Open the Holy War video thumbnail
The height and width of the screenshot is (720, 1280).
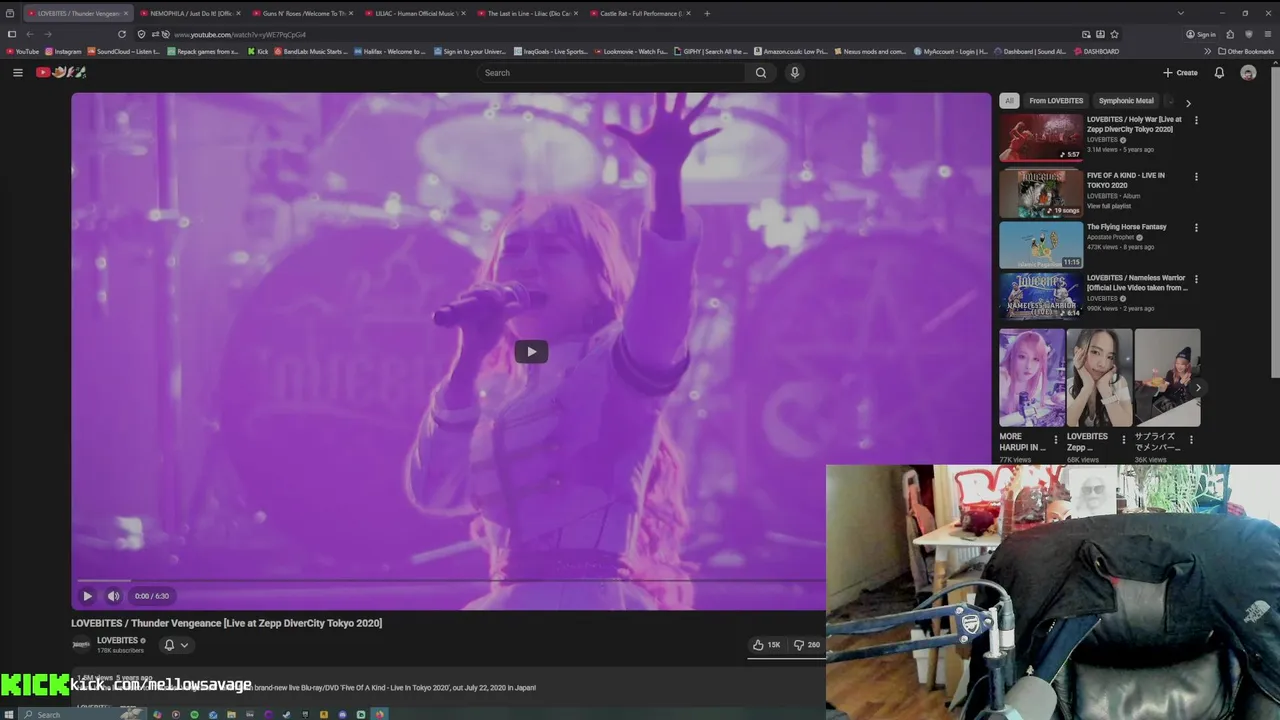tap(1041, 138)
